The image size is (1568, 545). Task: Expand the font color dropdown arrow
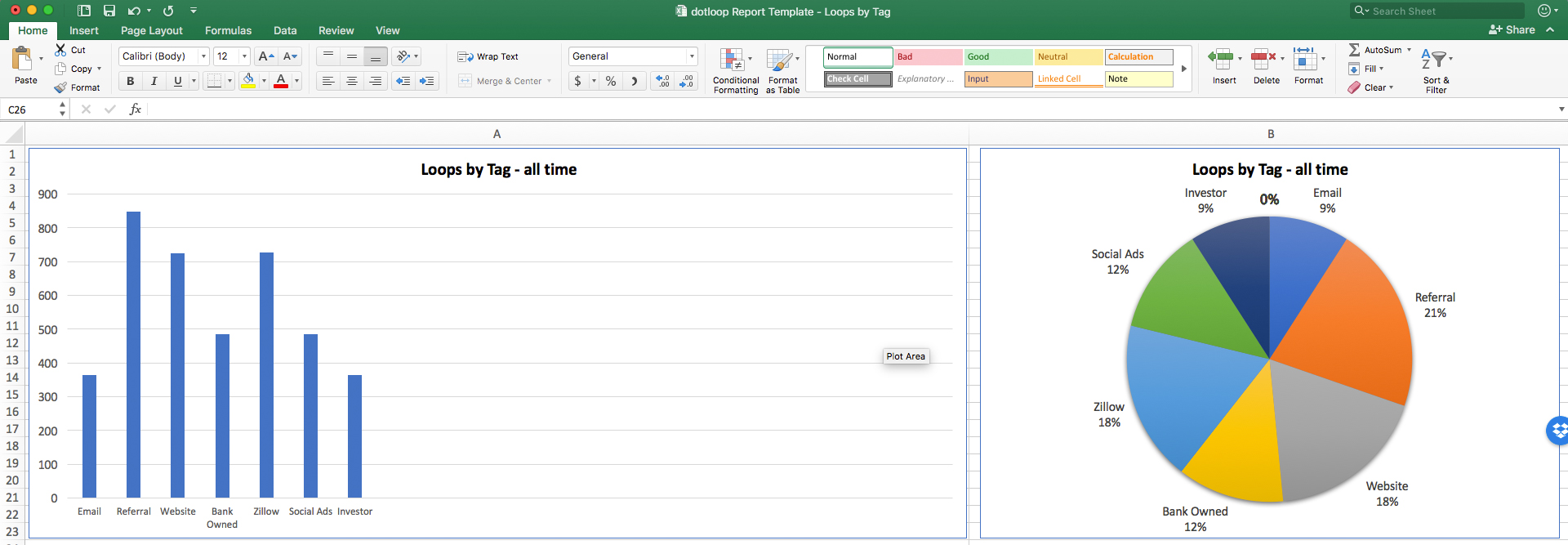[x=296, y=81]
